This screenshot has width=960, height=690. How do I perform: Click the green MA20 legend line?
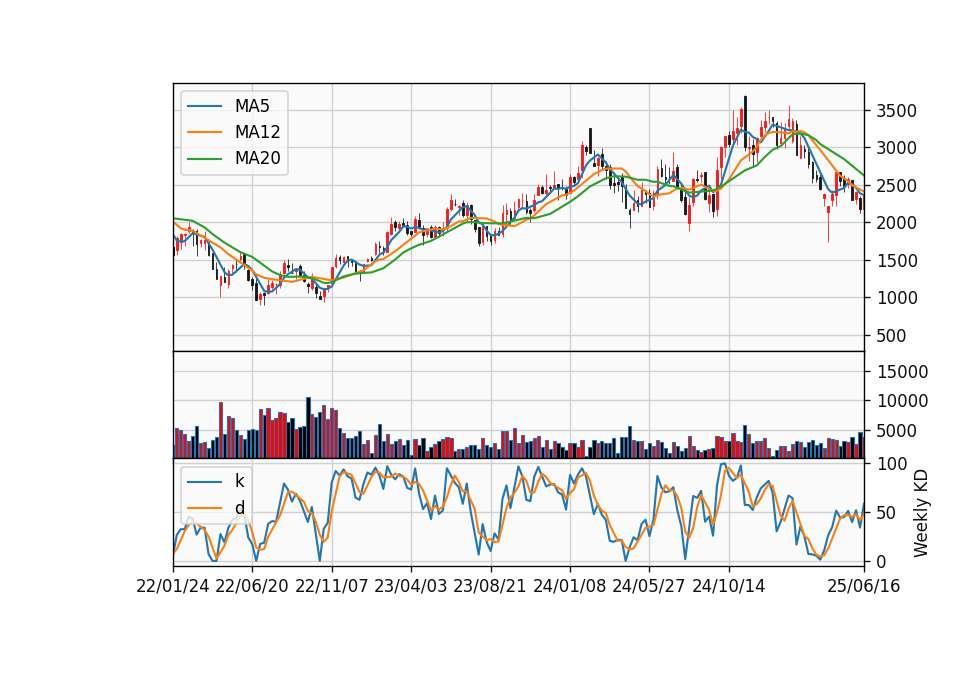(204, 159)
